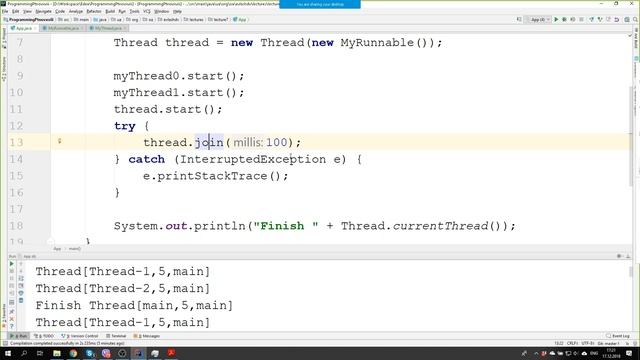Open the Build menu
The width and height of the screenshot is (640, 360).
click(x=110, y=11)
